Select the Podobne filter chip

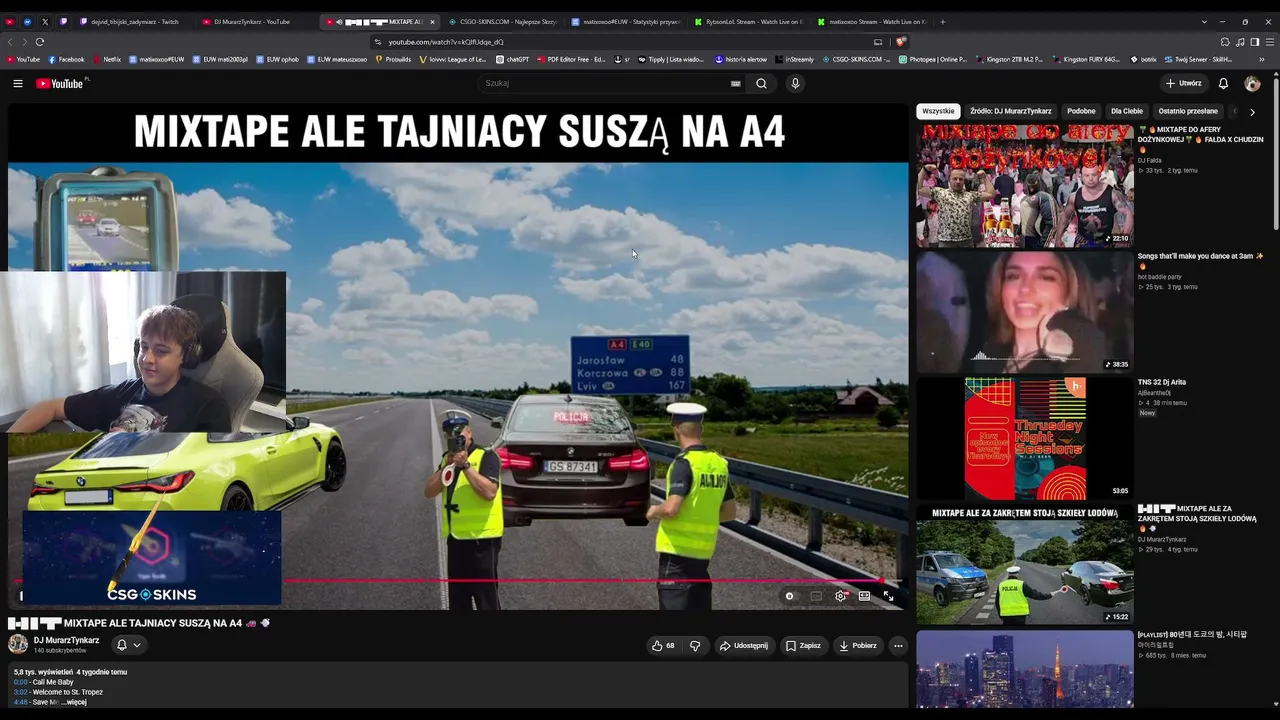(x=1081, y=111)
